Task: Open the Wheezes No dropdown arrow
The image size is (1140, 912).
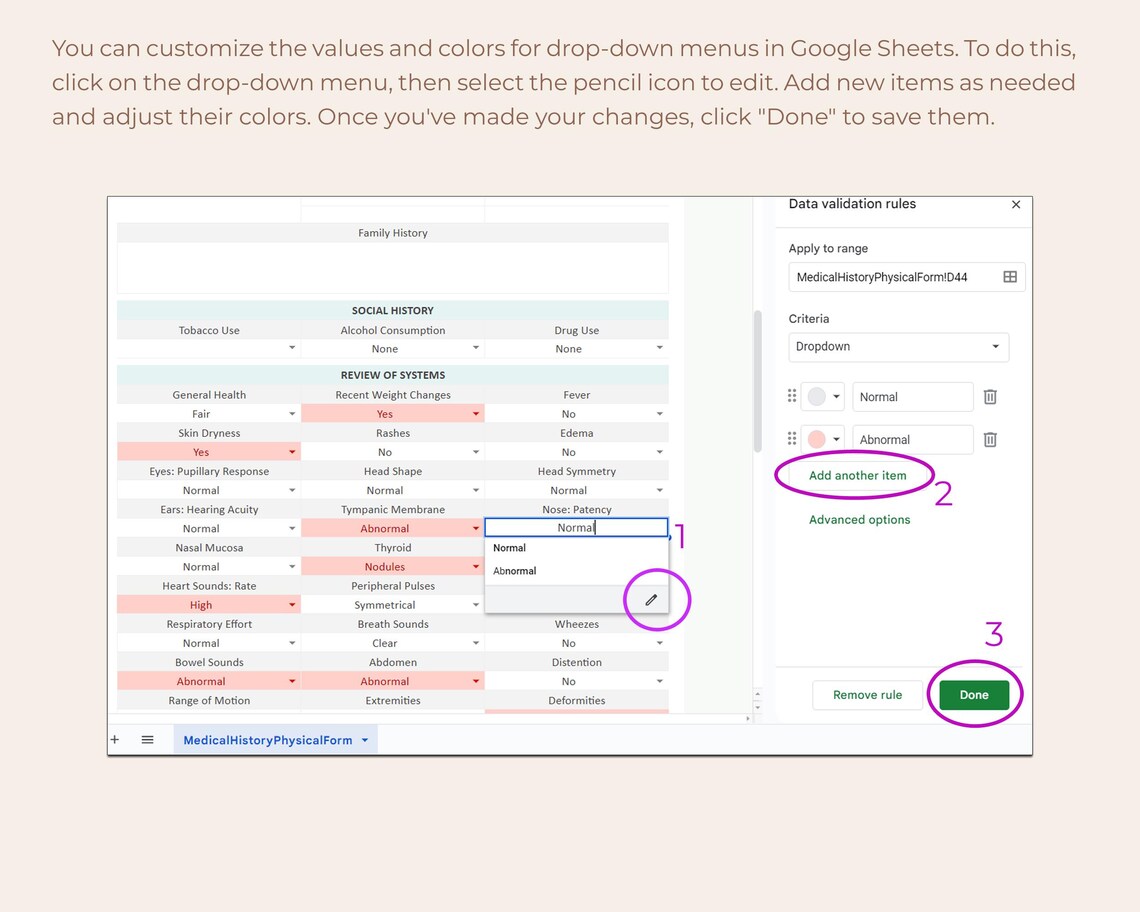Action: point(659,643)
